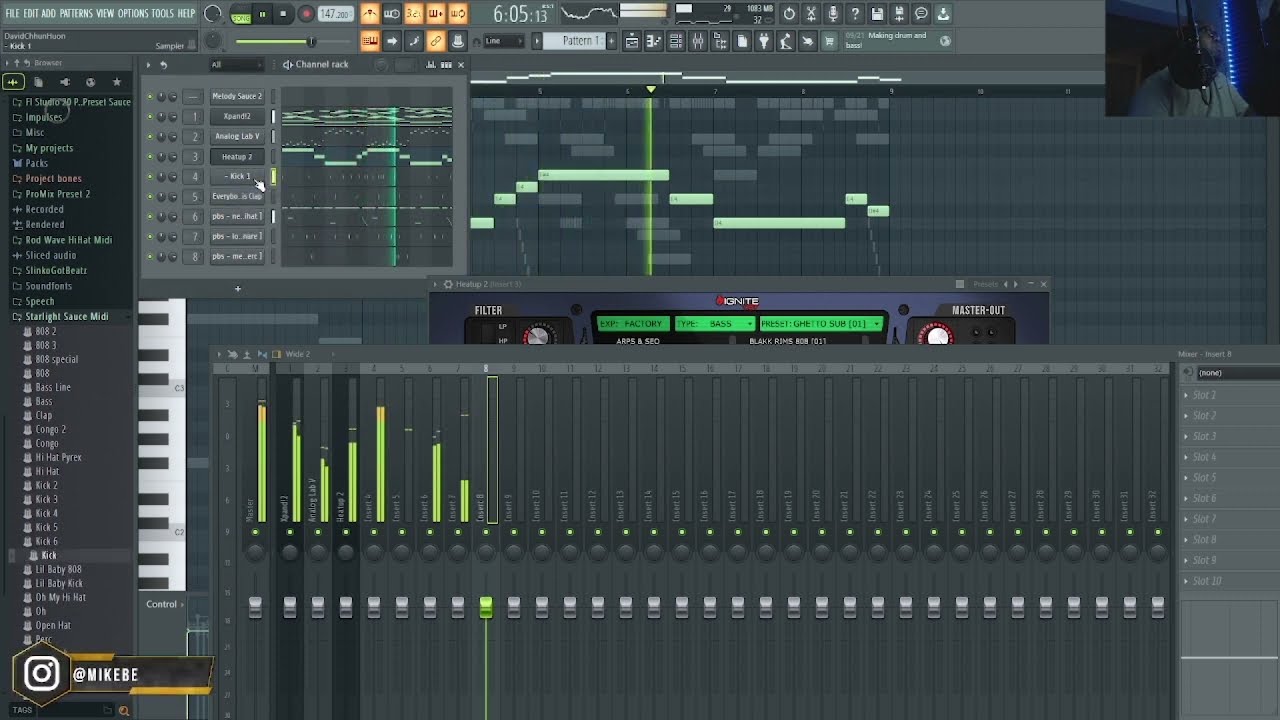Image resolution: width=1280 pixels, height=720 pixels.
Task: Open the mixer view icon
Action: (x=698, y=41)
